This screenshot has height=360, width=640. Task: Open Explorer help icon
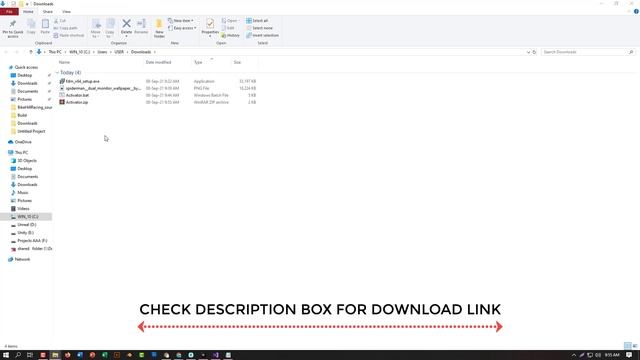(636, 11)
